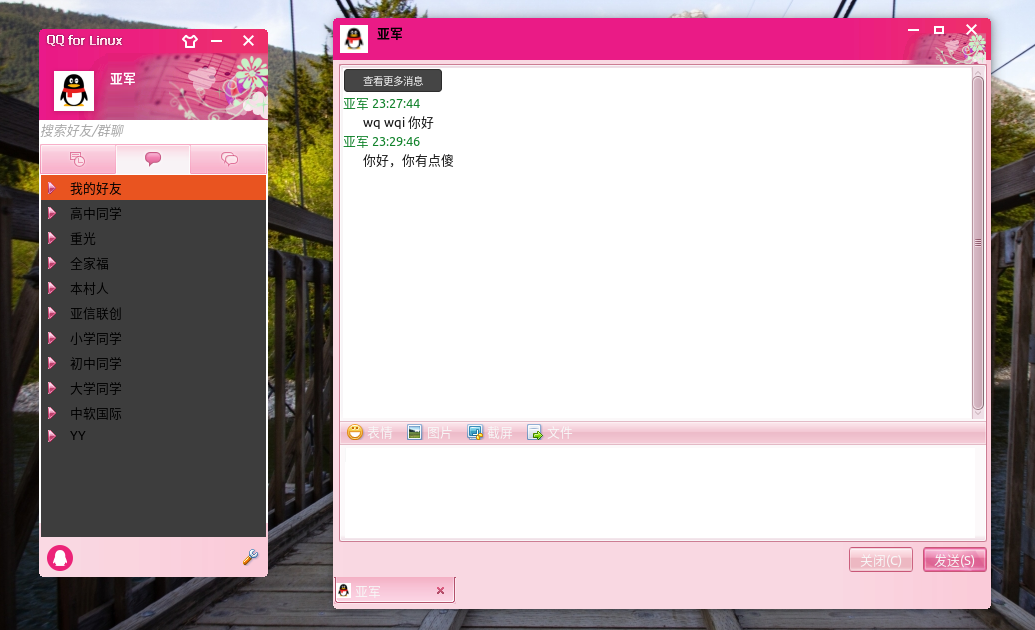The image size is (1035, 630).
Task: Click the 查看更多消息 button
Action: pos(393,81)
